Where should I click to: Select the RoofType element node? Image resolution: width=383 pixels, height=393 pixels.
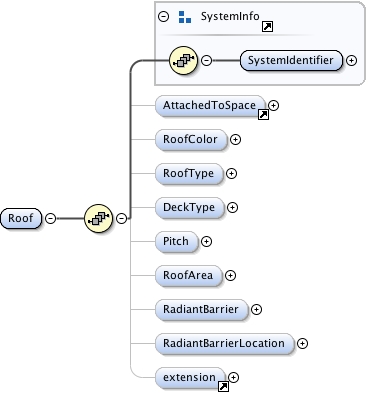[189, 173]
